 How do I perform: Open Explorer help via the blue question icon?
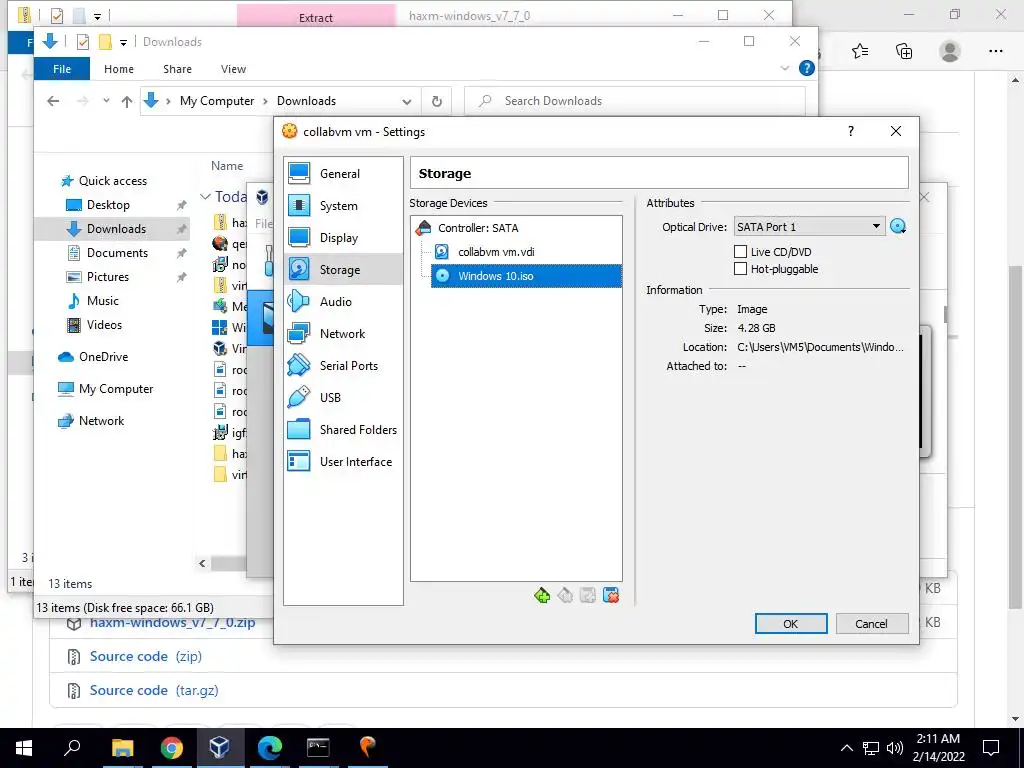tap(807, 68)
